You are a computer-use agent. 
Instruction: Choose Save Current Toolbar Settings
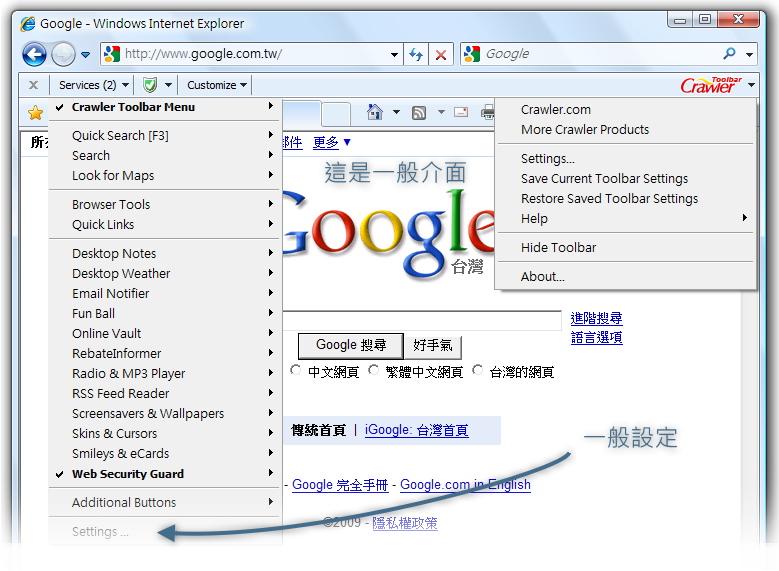tap(625, 178)
